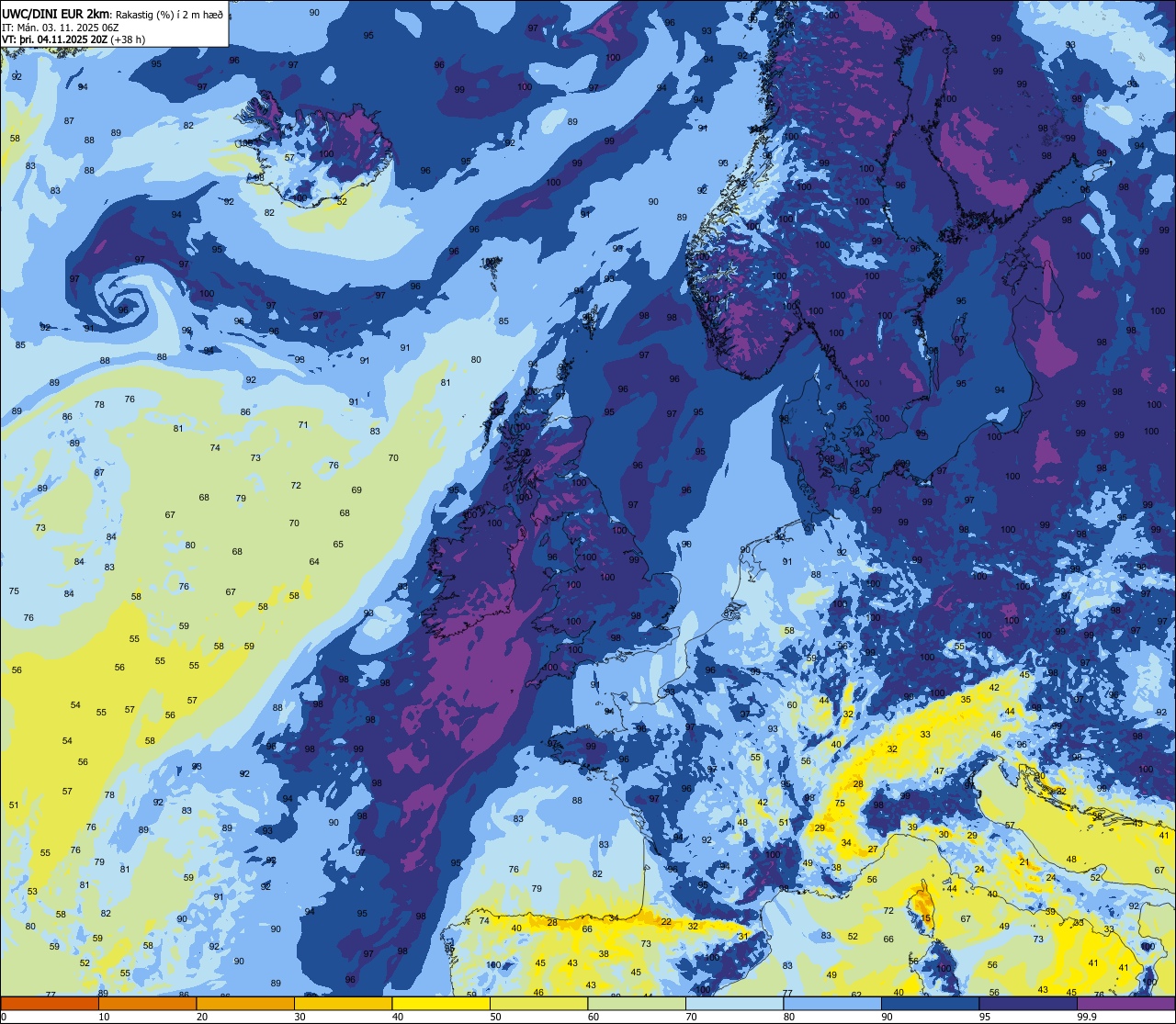The width and height of the screenshot is (1176, 1024).
Task: Click the 50–60 pale yellow legend swatch
Action: coord(538,1003)
